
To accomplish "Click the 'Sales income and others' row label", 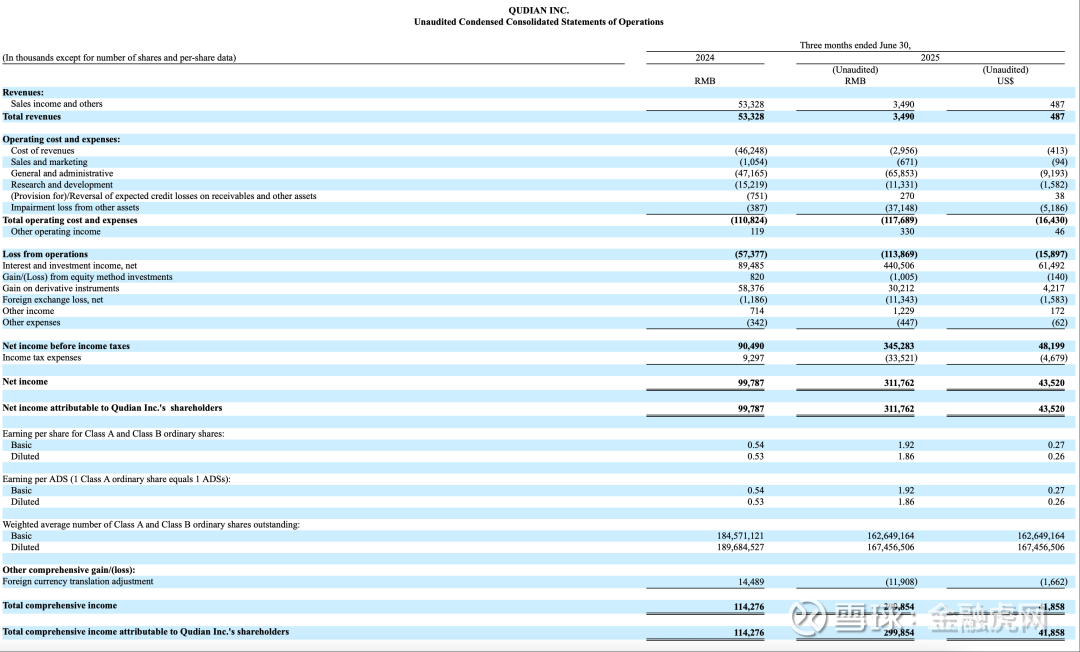I will [x=56, y=104].
